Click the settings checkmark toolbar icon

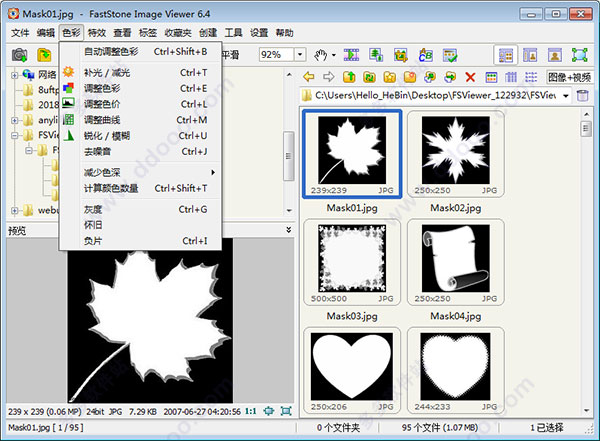[450, 55]
